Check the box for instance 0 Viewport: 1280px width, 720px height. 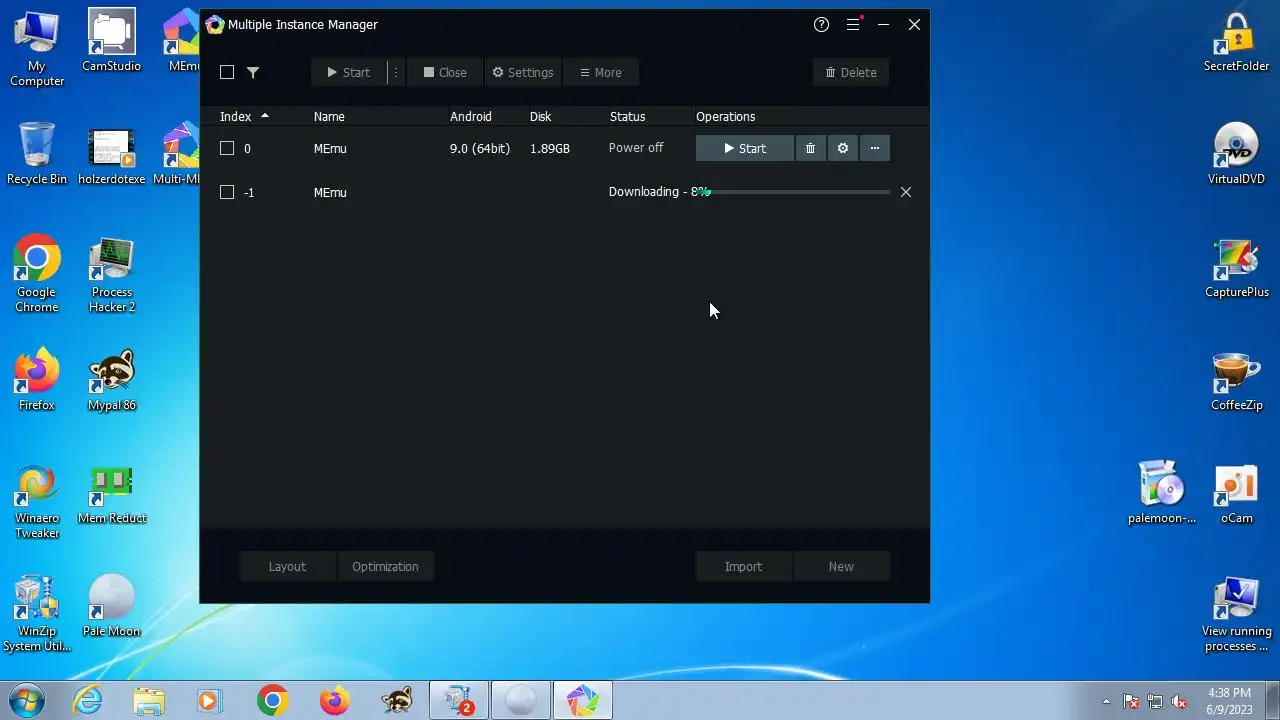tap(227, 148)
